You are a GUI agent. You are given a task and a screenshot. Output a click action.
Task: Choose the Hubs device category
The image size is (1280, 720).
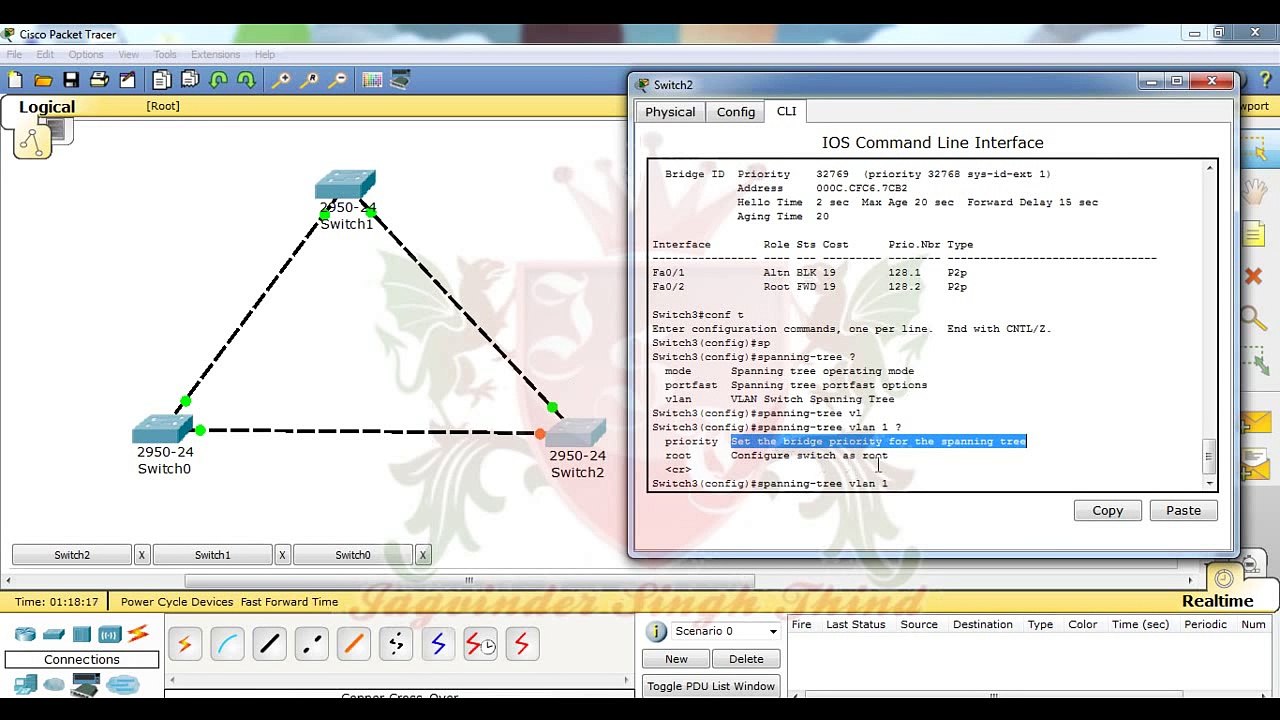(x=82, y=634)
